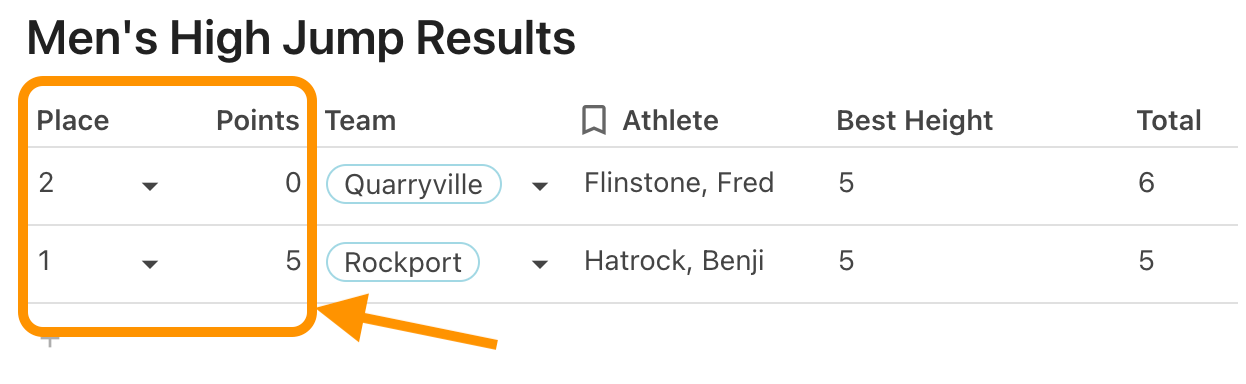1246x384 pixels.
Task: Click the plus icon below the table
Action: (49, 343)
